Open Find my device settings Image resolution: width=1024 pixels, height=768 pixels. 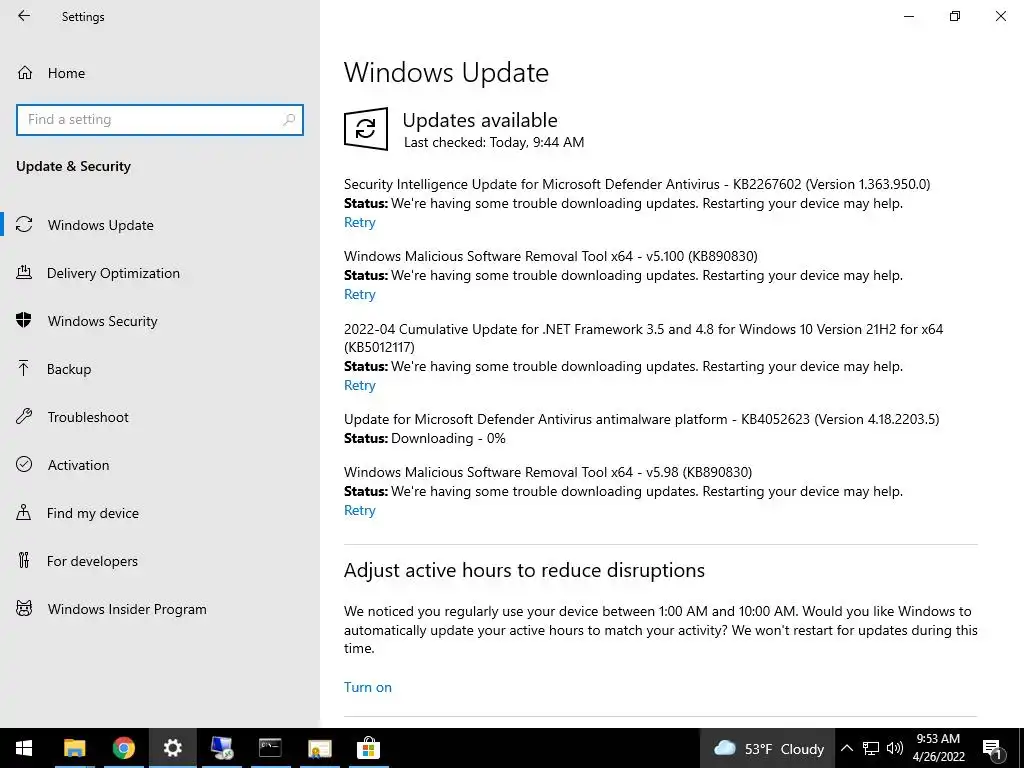click(92, 513)
